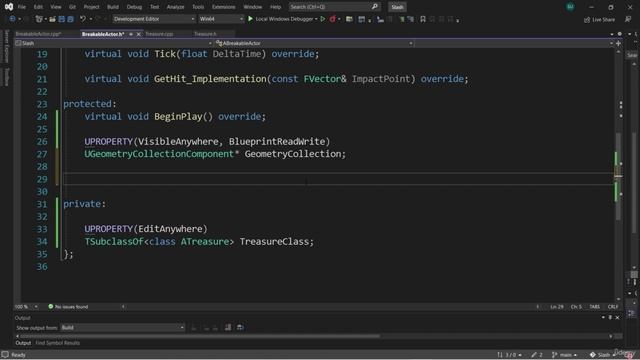Click the Slash solution name button
The width and height of the screenshot is (640, 360).
(397, 7)
